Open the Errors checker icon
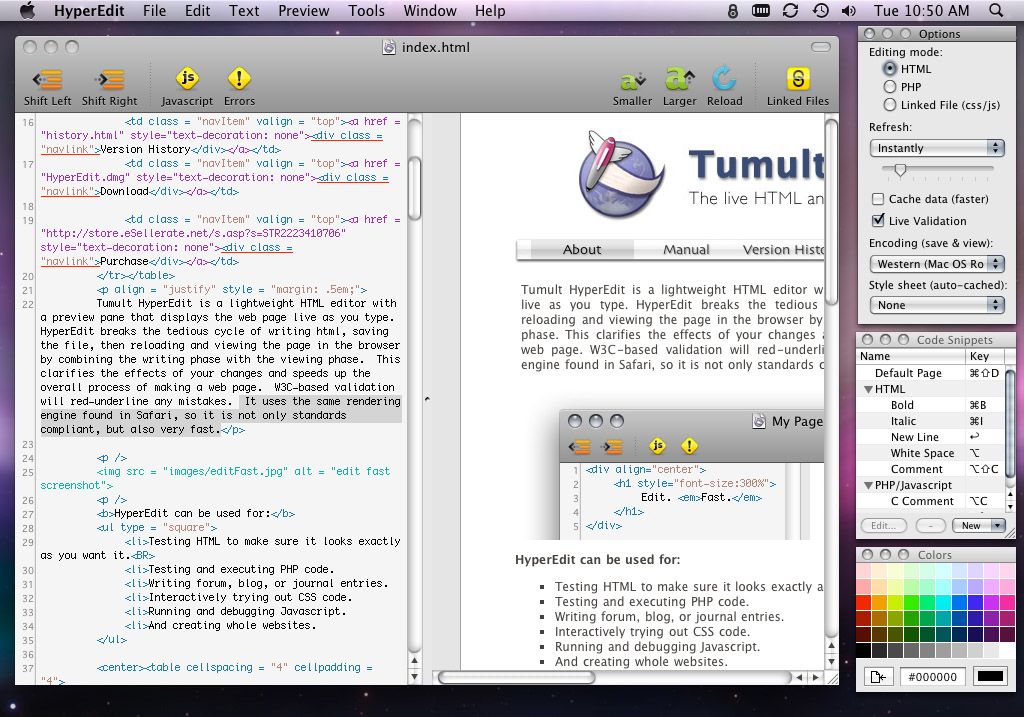The height and width of the screenshot is (717, 1024). 239,80
